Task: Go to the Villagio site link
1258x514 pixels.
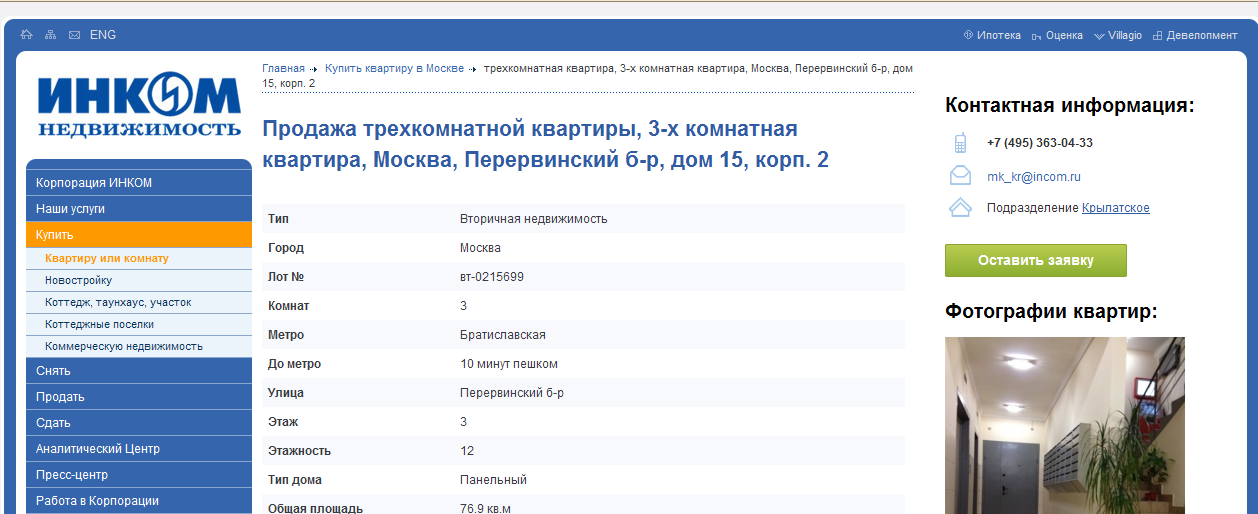Action: (x=1125, y=35)
